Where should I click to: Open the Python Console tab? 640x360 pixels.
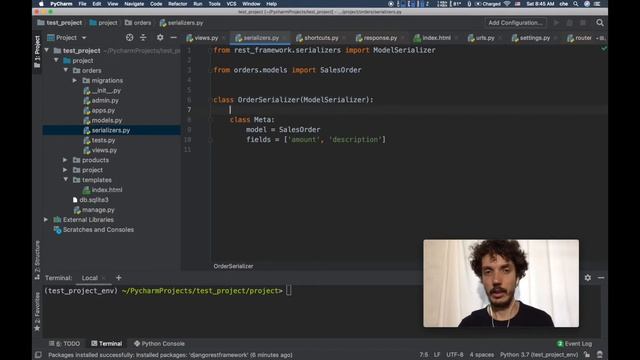[x=160, y=344]
